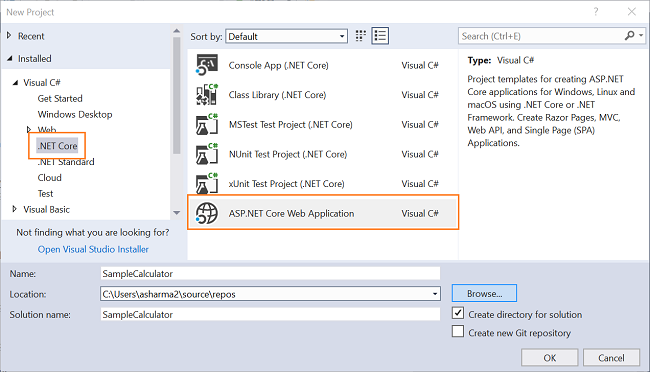The width and height of the screenshot is (650, 372).
Task: Switch to medium icons list view
Action: coord(380,36)
